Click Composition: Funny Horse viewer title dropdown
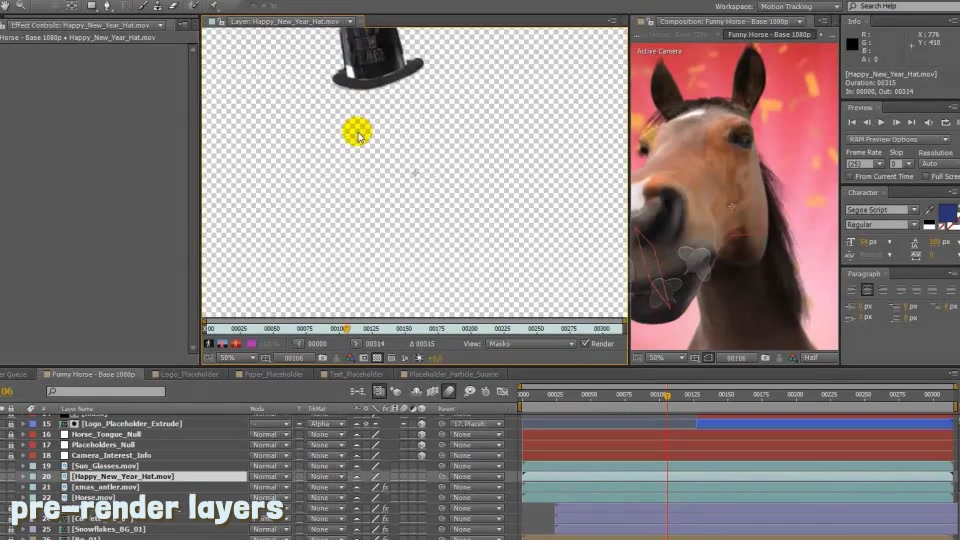Image resolution: width=960 pixels, height=540 pixels. coord(732,21)
